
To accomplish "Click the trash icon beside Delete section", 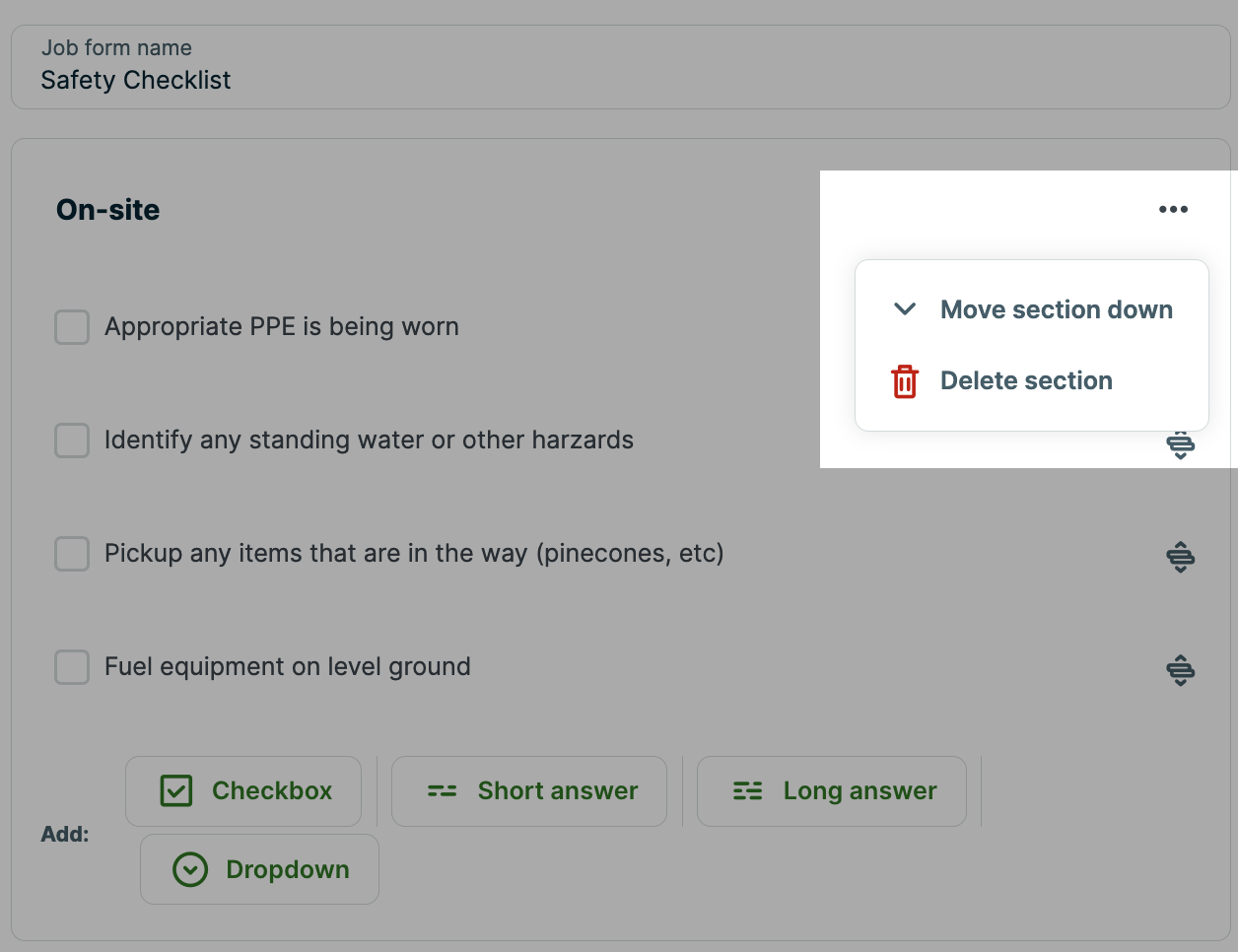I will 904,380.
